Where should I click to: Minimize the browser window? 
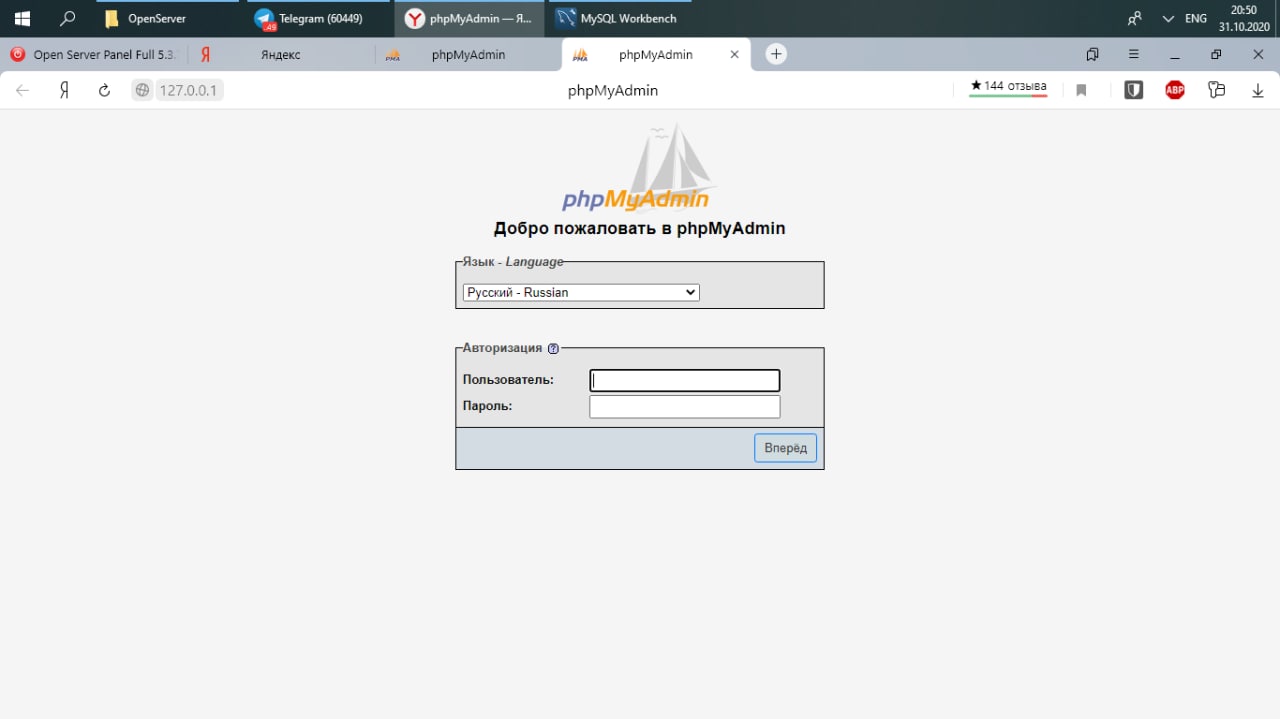tap(1175, 55)
